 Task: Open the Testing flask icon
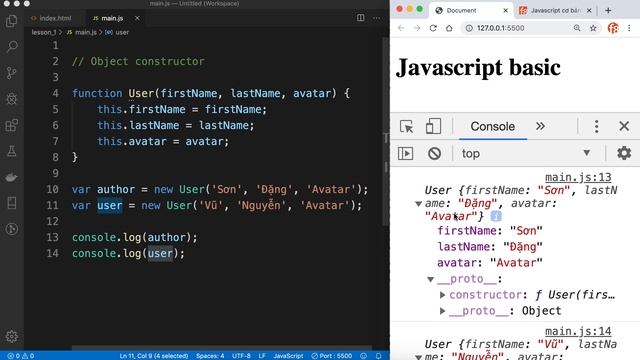(x=11, y=151)
